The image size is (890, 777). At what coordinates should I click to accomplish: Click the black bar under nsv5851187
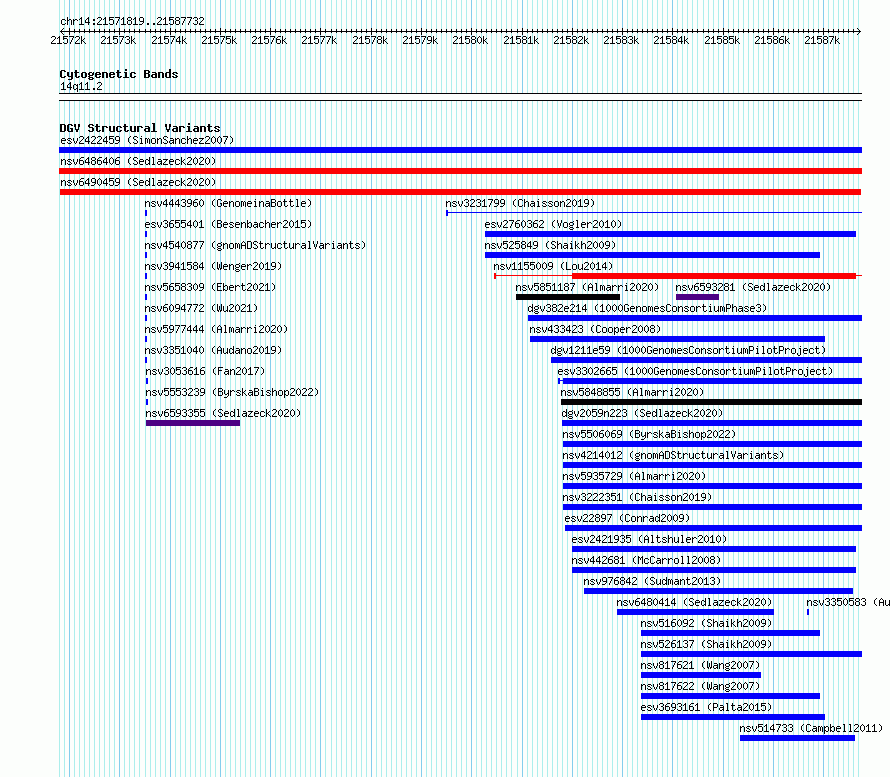pos(568,297)
